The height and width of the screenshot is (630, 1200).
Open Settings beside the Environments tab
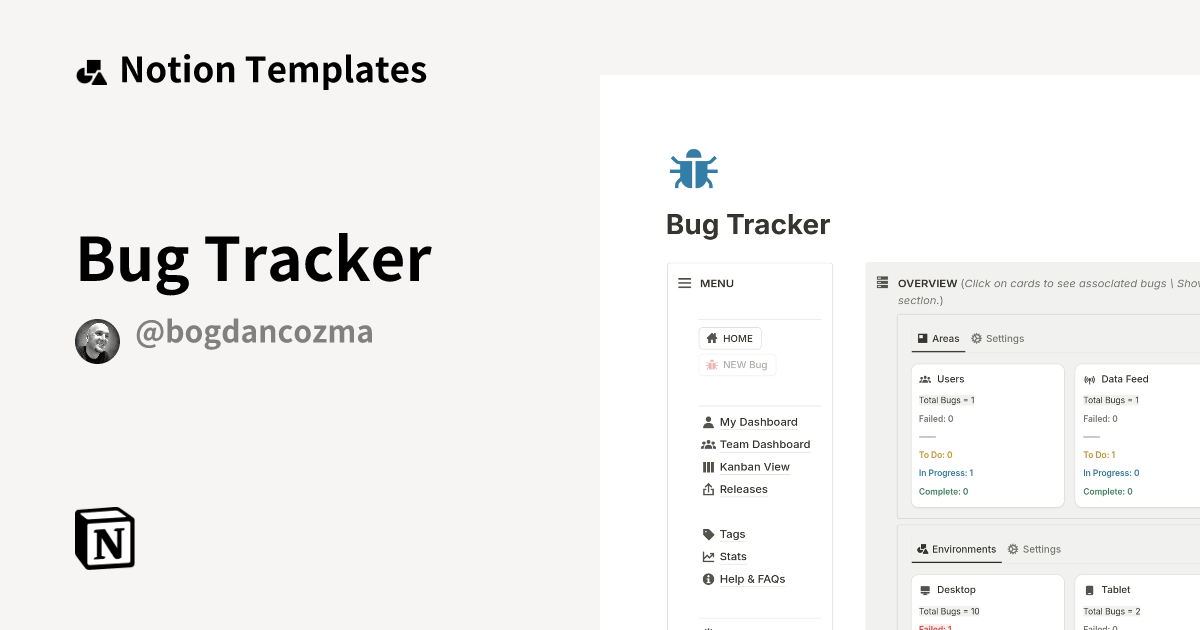1034,549
